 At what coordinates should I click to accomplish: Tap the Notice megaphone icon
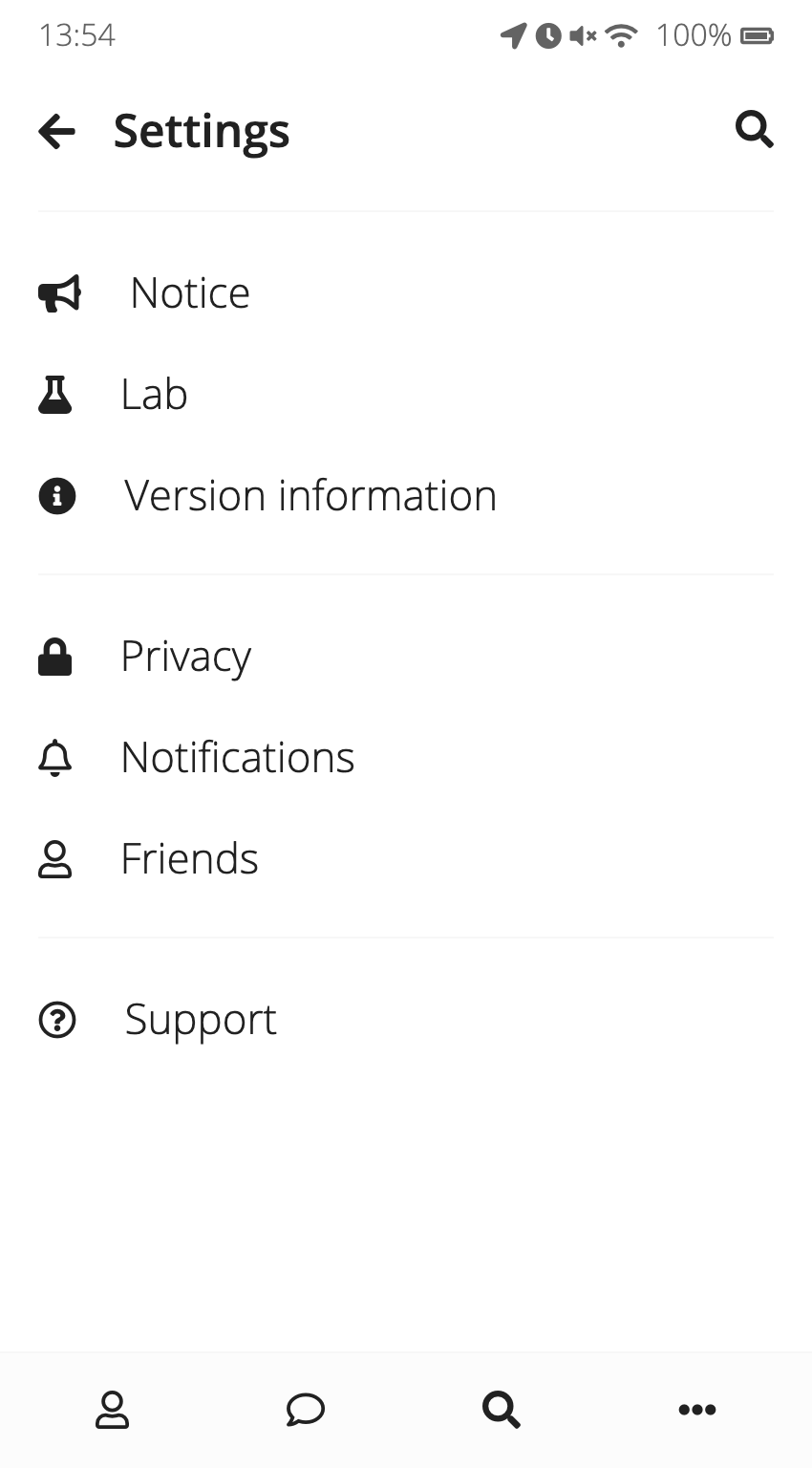(57, 293)
